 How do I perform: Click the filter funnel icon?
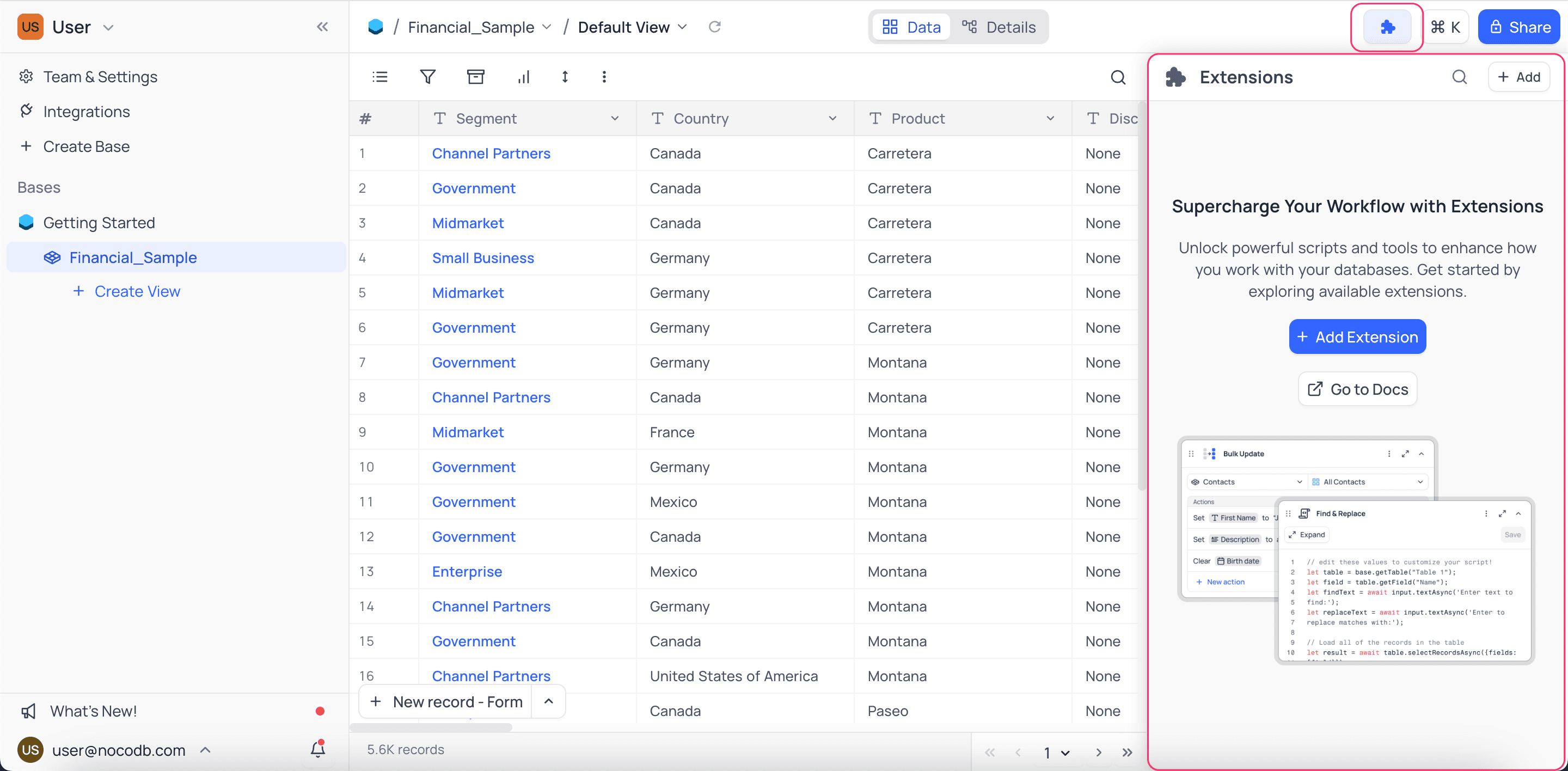(x=428, y=77)
